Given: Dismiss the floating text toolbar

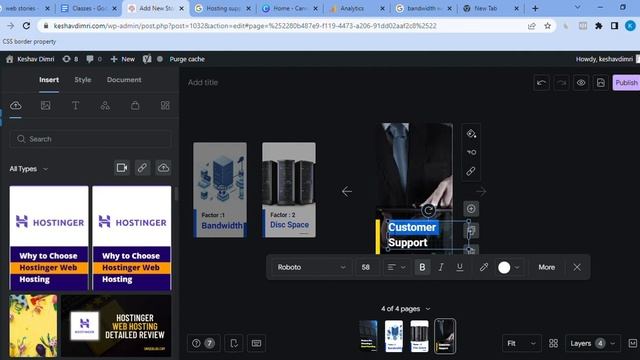Looking at the screenshot, I should click(x=577, y=267).
